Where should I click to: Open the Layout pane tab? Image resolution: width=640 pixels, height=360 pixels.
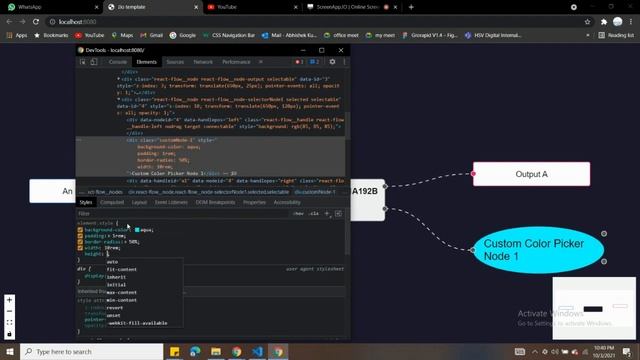tap(139, 202)
